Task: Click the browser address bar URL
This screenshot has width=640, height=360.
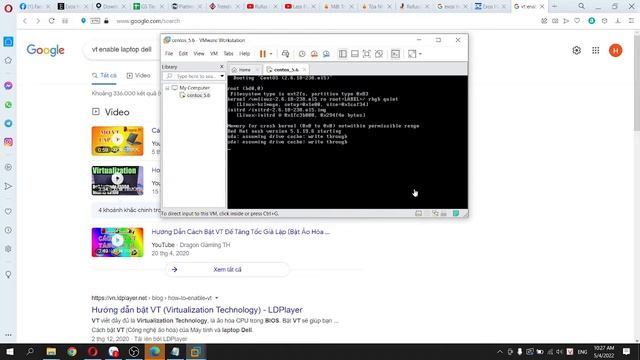Action: (x=148, y=21)
